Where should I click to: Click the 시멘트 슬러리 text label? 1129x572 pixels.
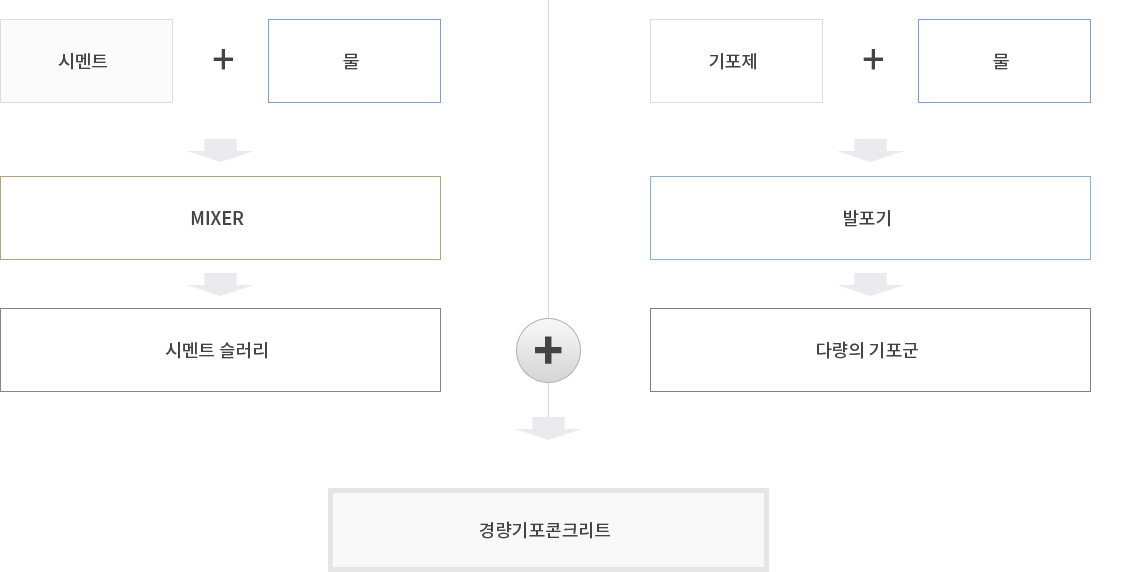(x=217, y=350)
